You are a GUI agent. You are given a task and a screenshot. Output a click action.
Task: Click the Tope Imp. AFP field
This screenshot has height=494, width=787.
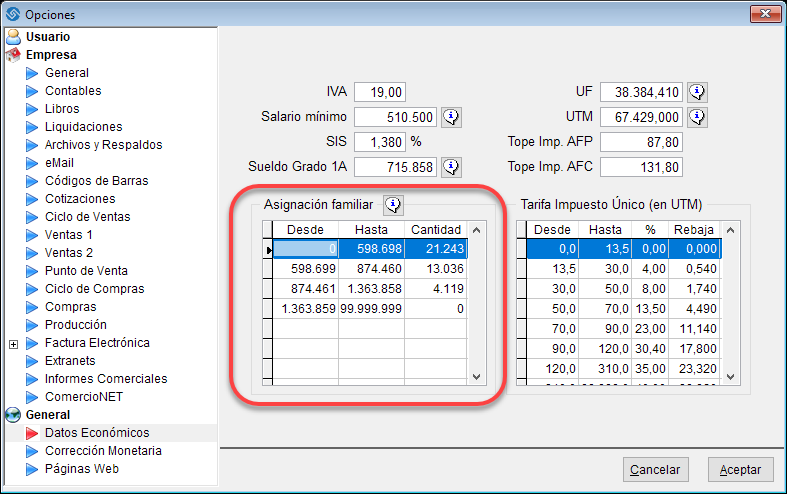[641, 142]
